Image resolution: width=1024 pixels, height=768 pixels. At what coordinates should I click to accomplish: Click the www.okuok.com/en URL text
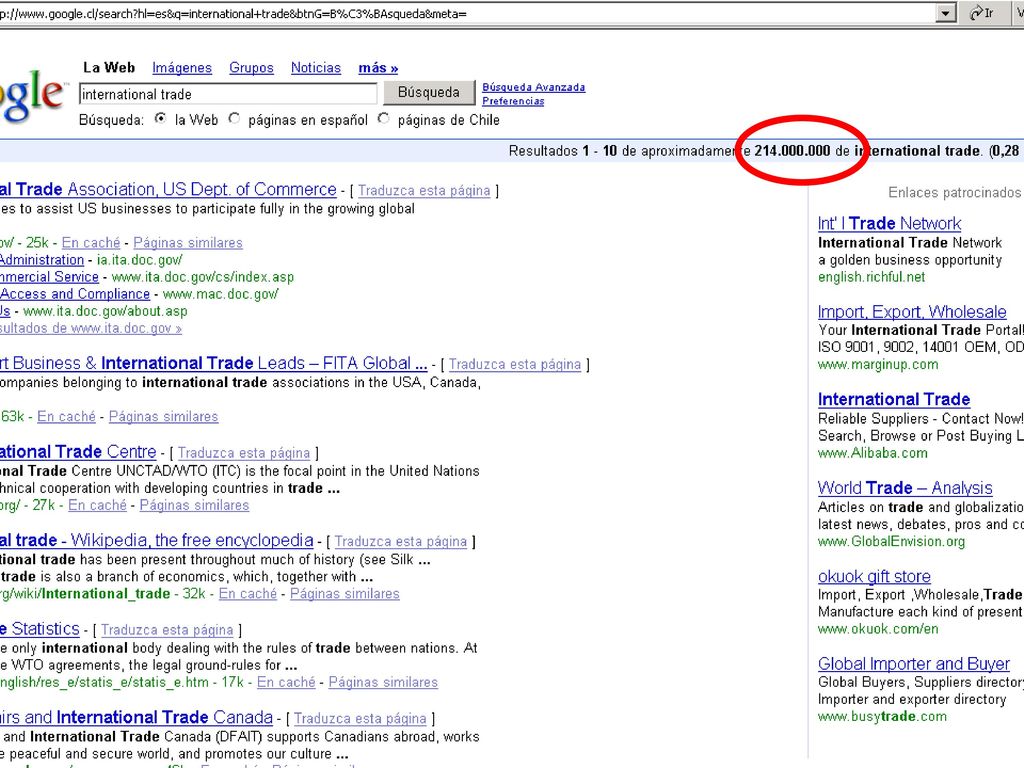tap(878, 629)
